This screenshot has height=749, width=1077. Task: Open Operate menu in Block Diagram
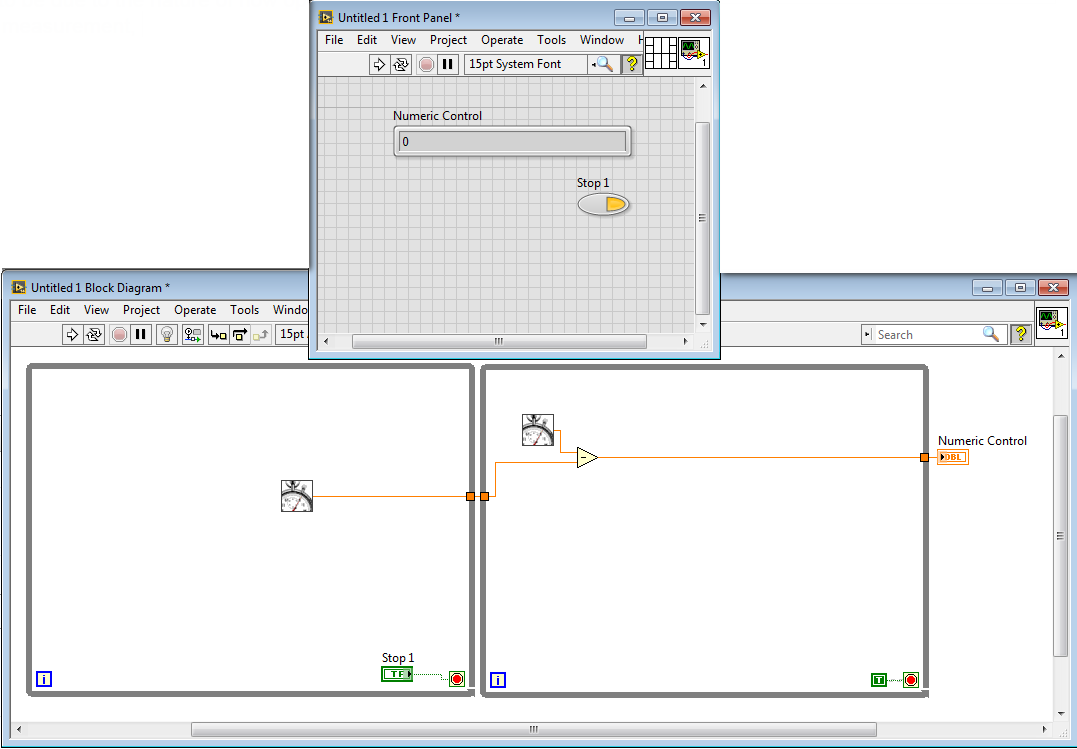coord(195,310)
